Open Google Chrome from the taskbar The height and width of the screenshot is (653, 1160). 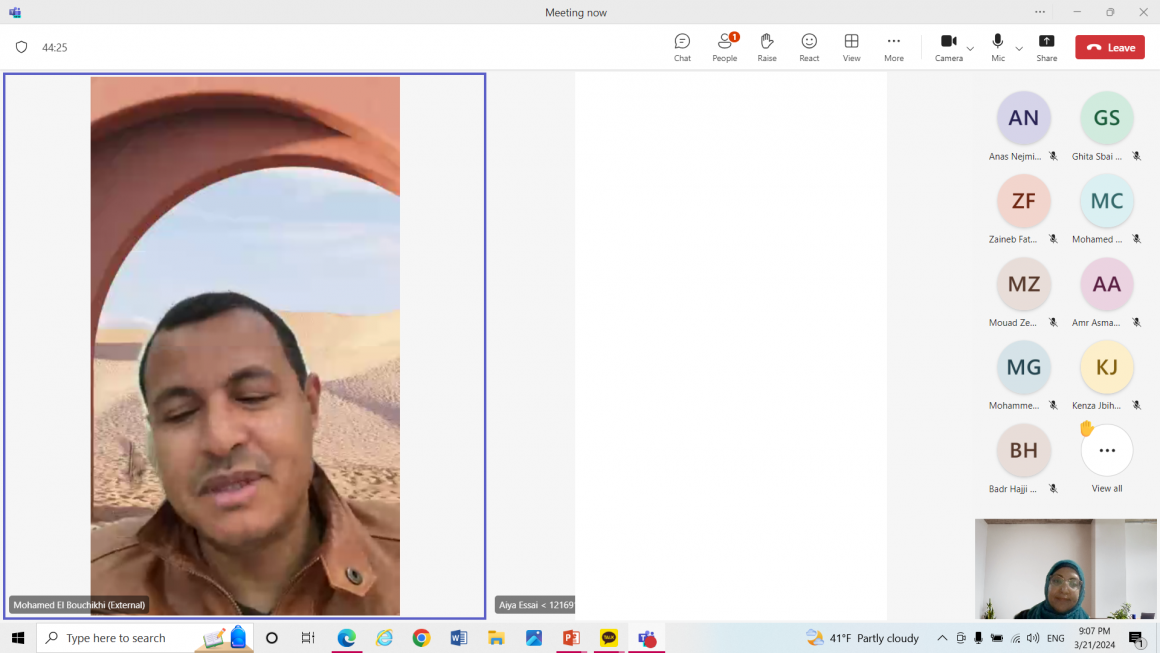click(x=421, y=637)
